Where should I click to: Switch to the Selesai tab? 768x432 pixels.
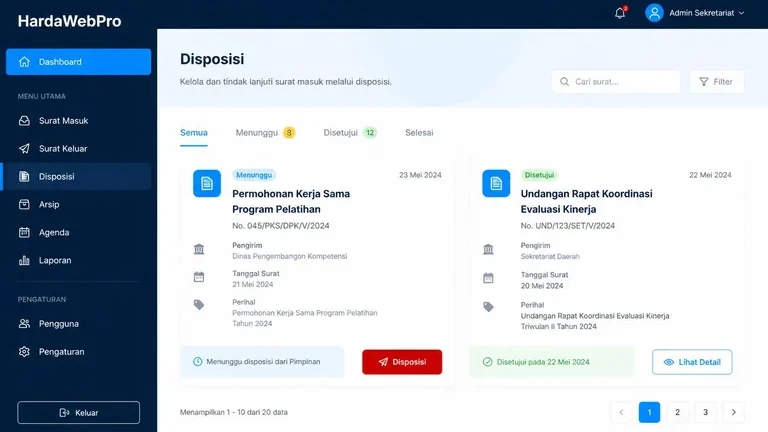point(419,133)
